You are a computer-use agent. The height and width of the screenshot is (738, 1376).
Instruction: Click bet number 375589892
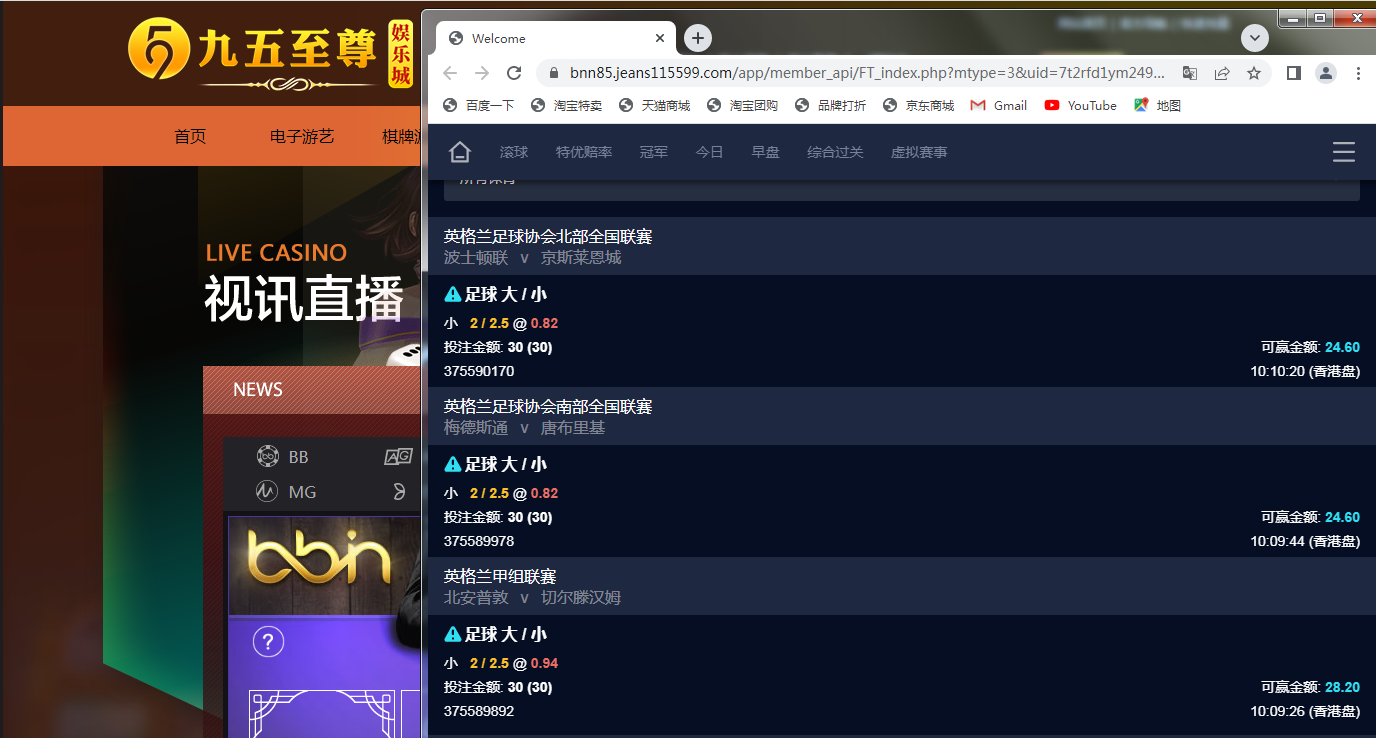[x=479, y=711]
